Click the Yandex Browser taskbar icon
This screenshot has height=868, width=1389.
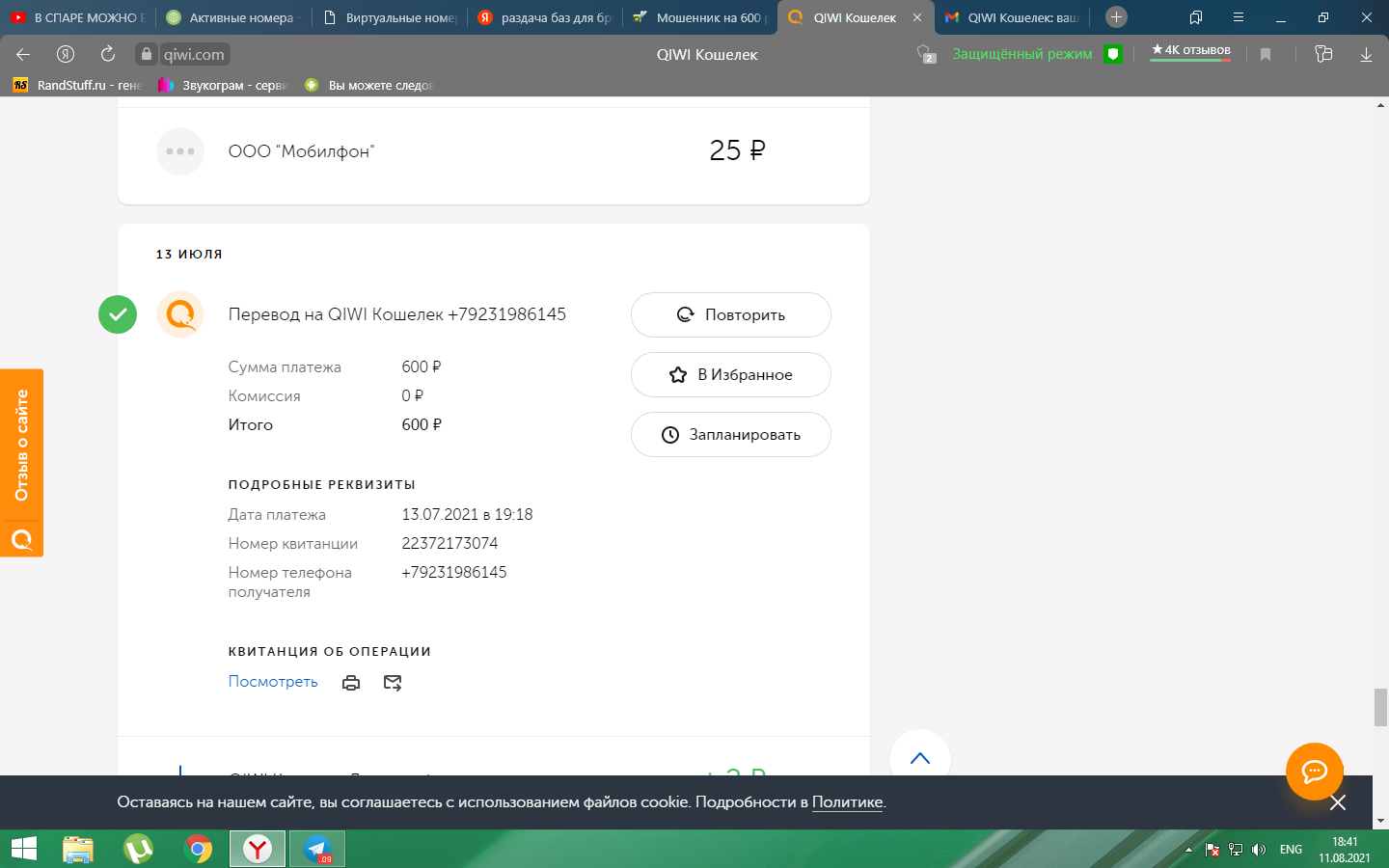pyautogui.click(x=258, y=849)
